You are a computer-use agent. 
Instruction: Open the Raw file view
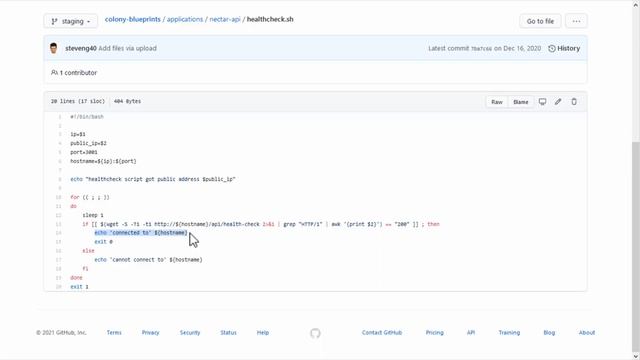497,102
